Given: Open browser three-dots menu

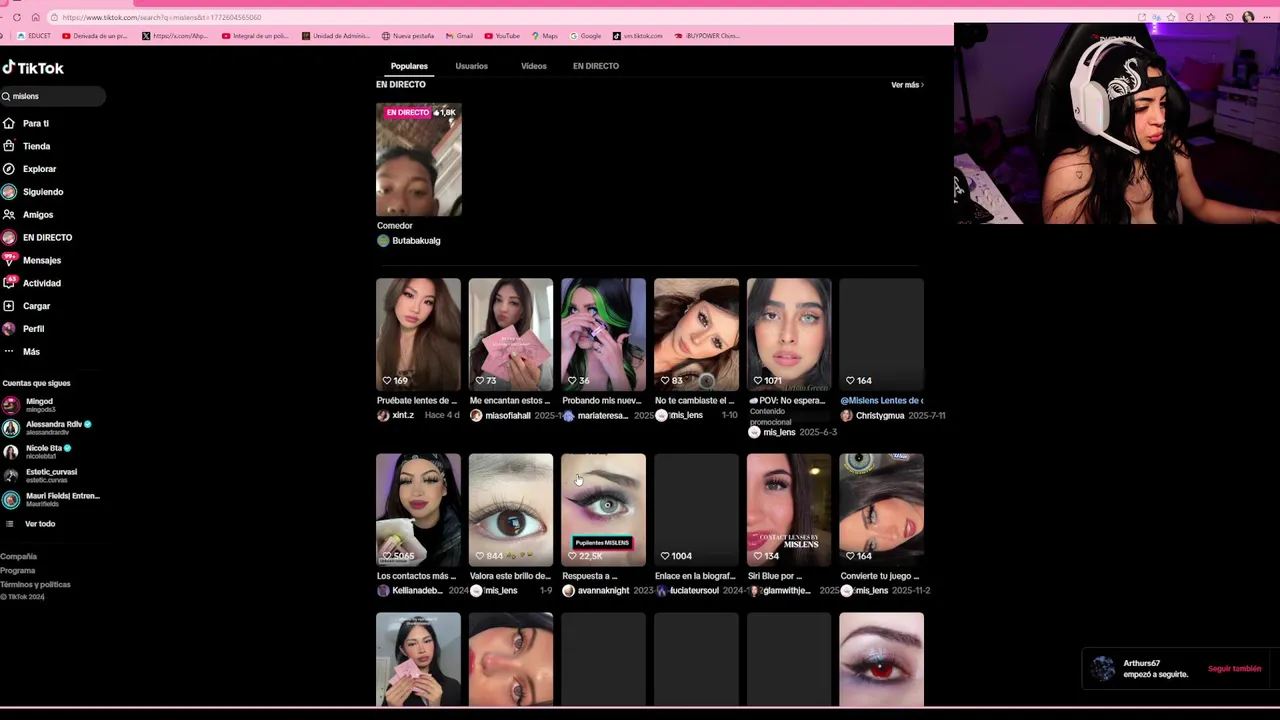Looking at the screenshot, I should (x=1267, y=17).
